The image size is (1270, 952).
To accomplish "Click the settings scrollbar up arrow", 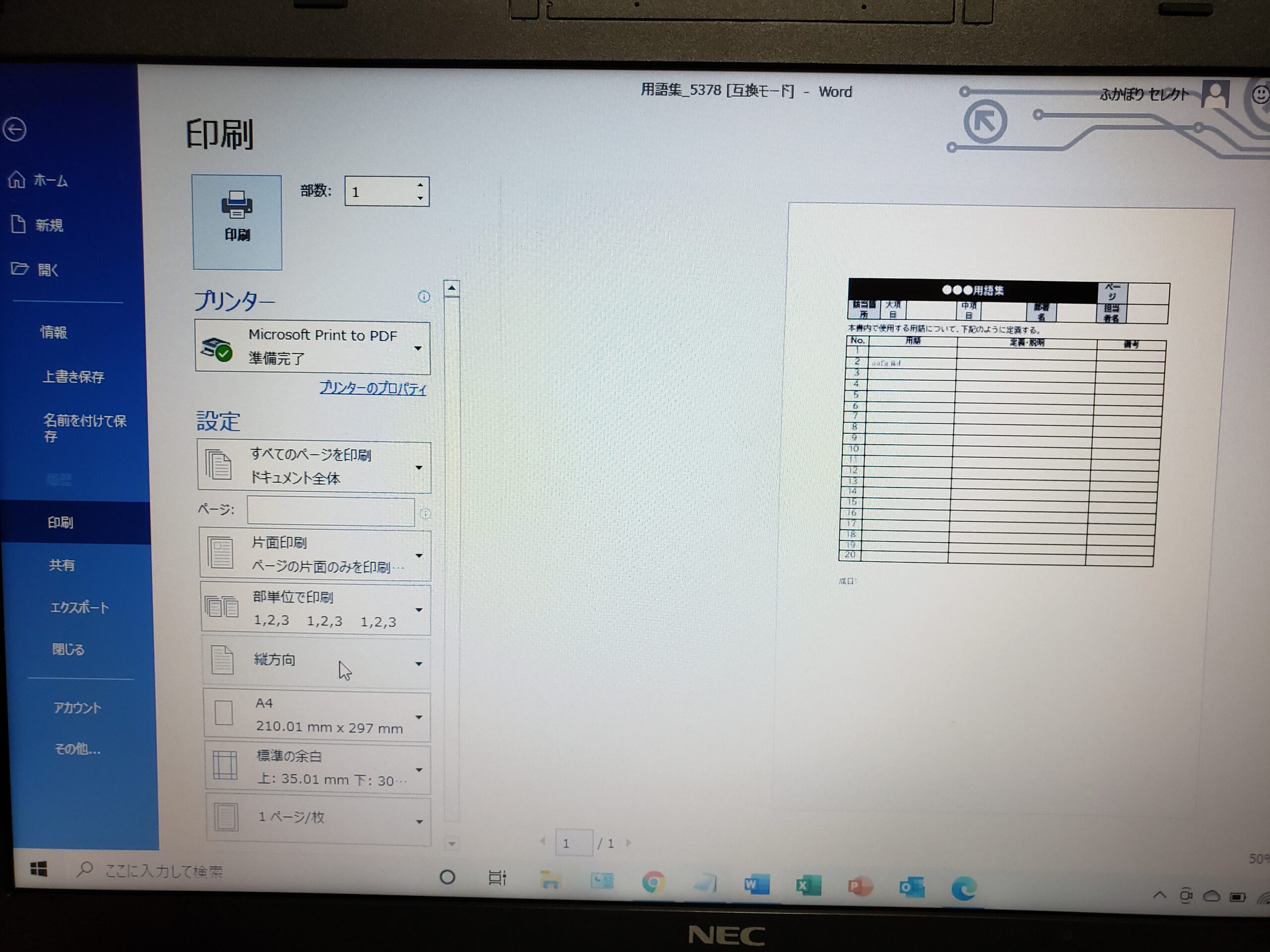I will (x=452, y=288).
